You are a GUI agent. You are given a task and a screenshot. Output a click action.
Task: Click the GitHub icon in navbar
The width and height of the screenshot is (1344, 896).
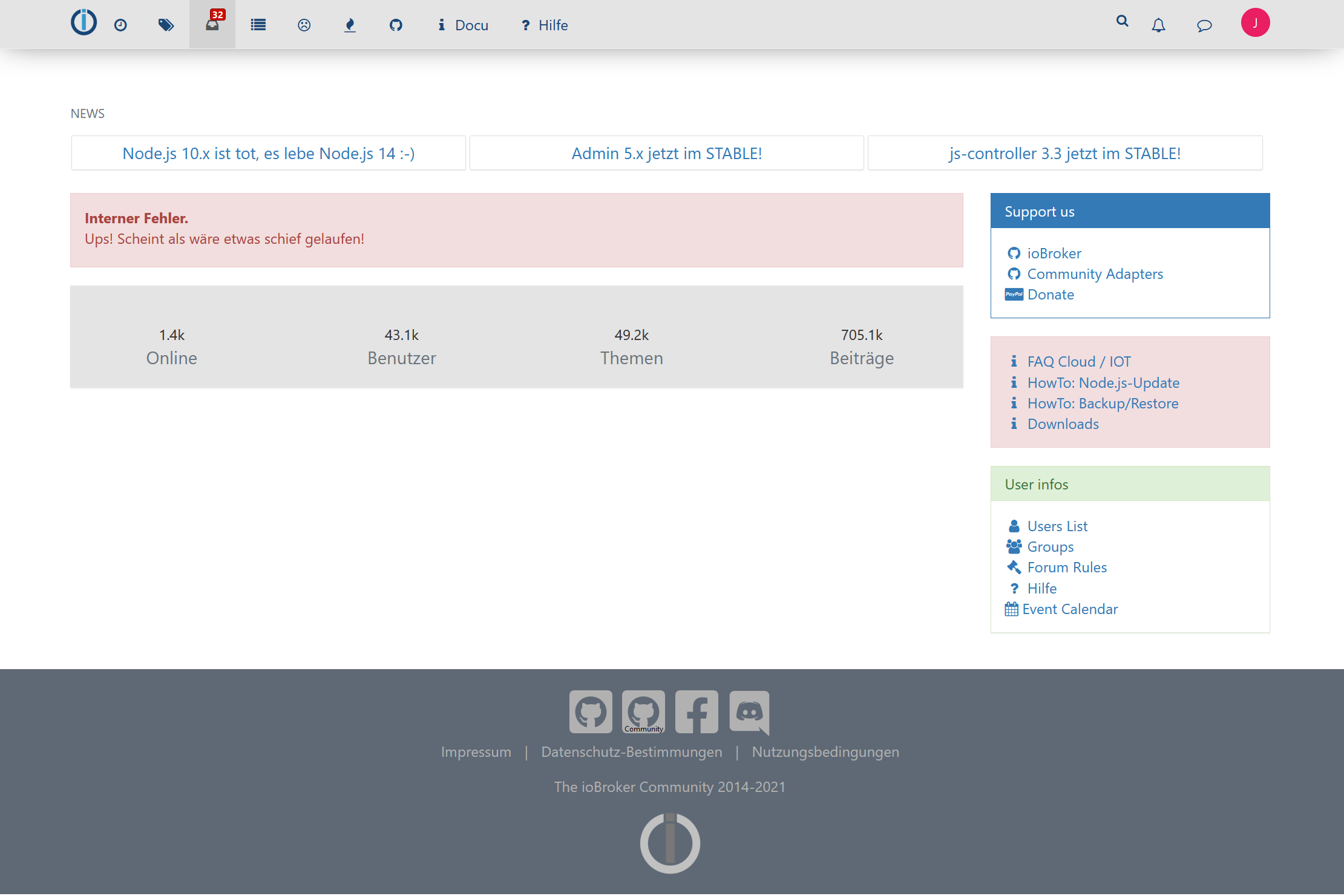click(396, 25)
